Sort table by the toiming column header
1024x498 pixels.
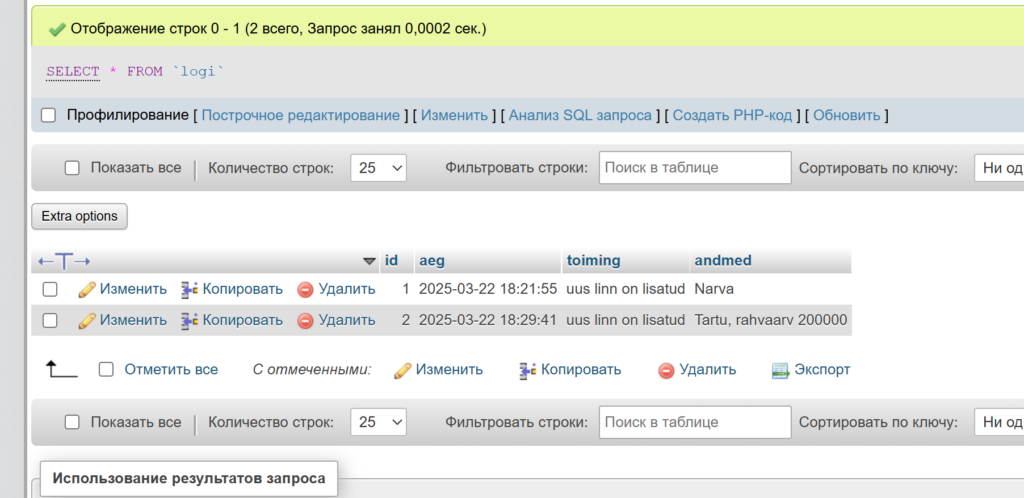(x=593, y=260)
